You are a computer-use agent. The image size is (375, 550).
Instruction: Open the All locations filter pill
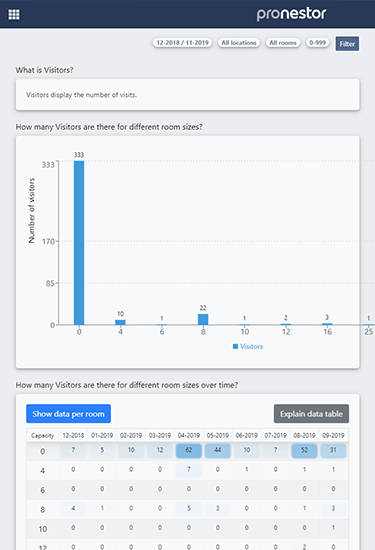239,43
